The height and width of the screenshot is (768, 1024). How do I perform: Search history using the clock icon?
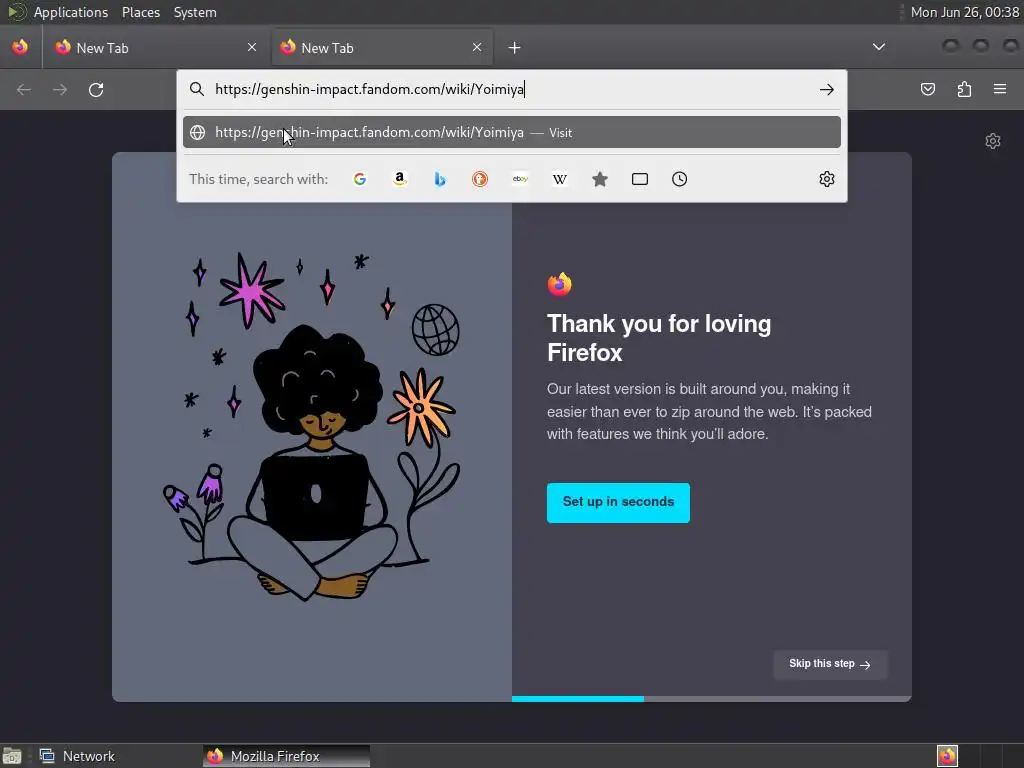click(x=680, y=179)
